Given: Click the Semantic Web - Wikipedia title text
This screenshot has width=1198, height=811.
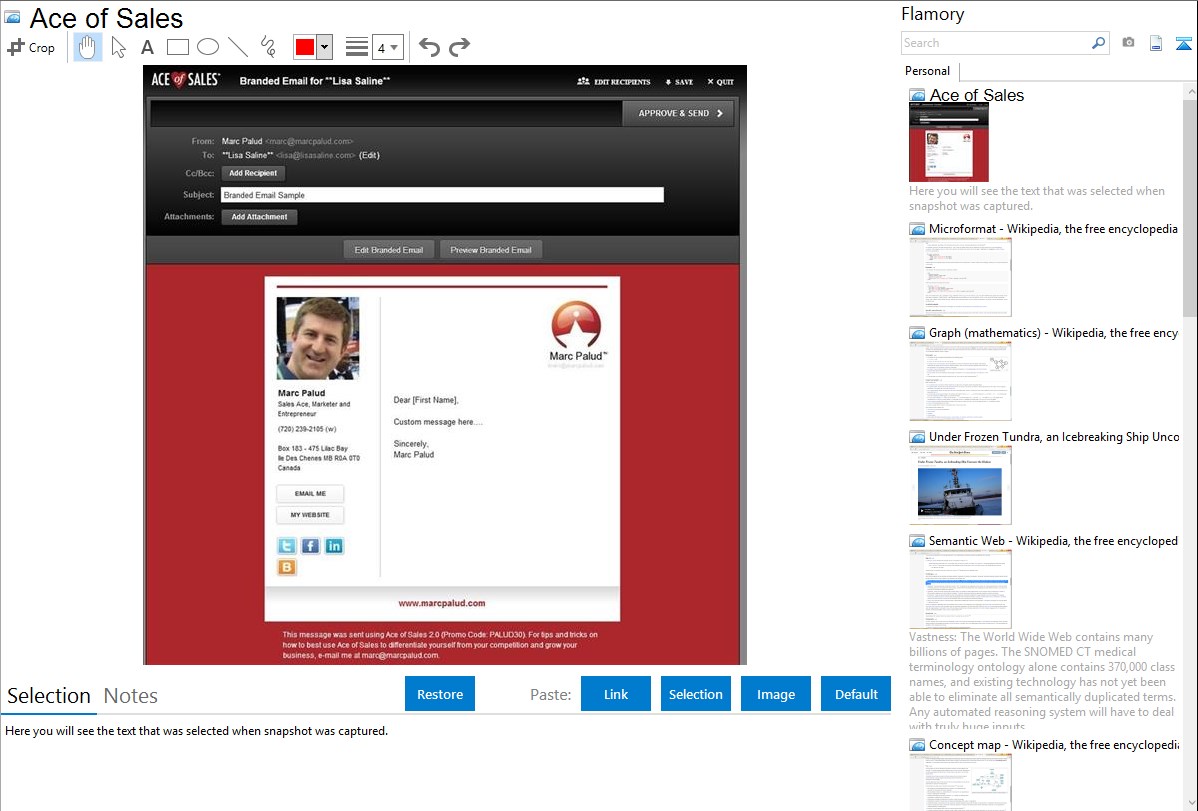Looking at the screenshot, I should pyautogui.click(x=1053, y=540).
